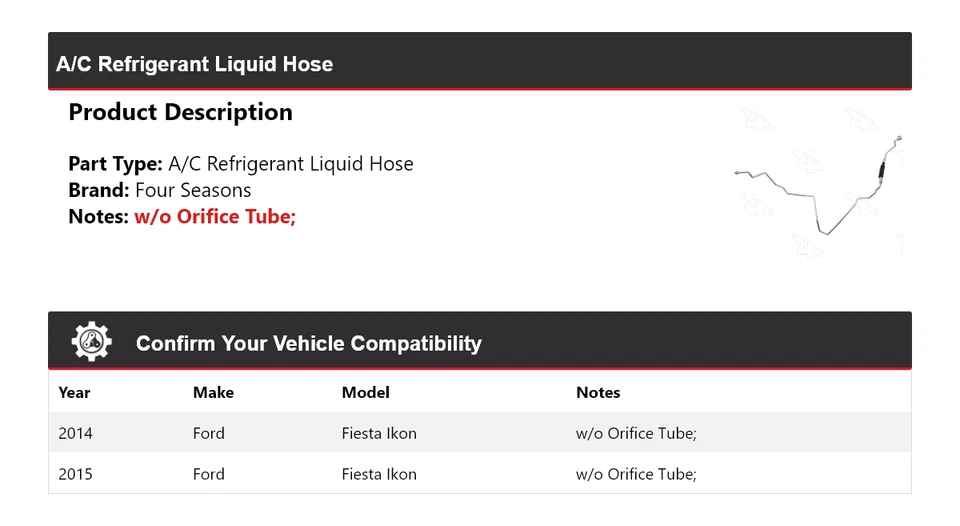Click the Make column header
960x526 pixels.
[x=213, y=393]
